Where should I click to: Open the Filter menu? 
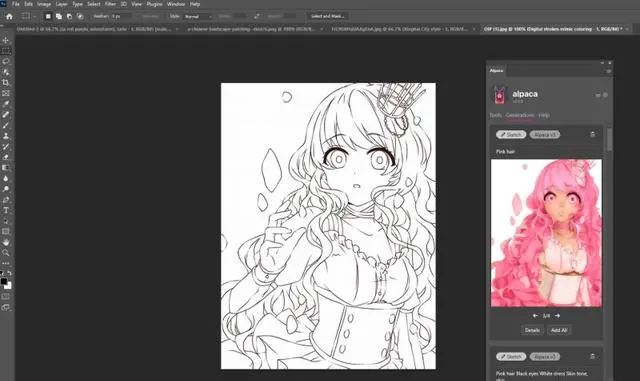(110, 4)
